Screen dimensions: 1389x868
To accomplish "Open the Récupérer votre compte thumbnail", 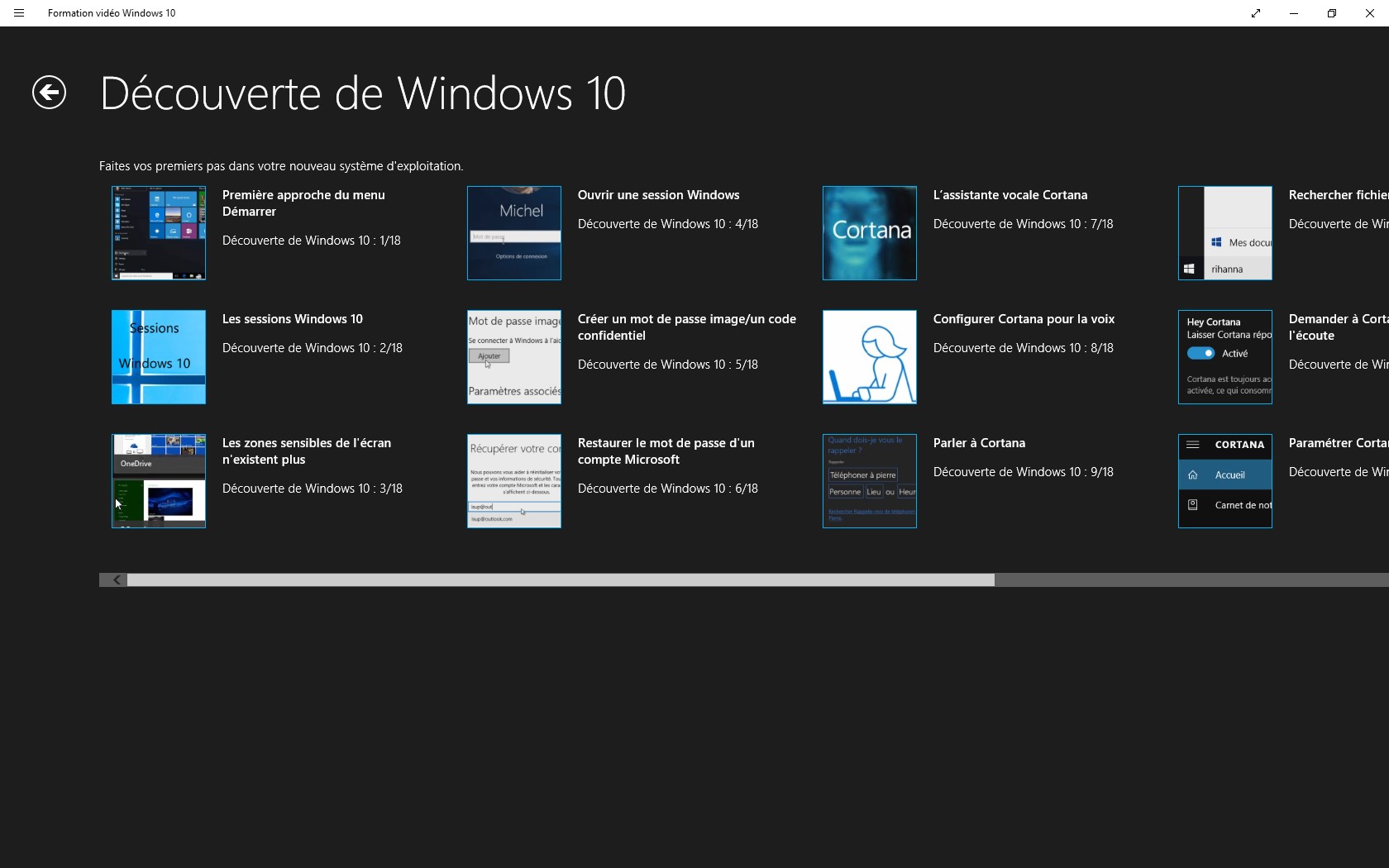I will (x=514, y=481).
